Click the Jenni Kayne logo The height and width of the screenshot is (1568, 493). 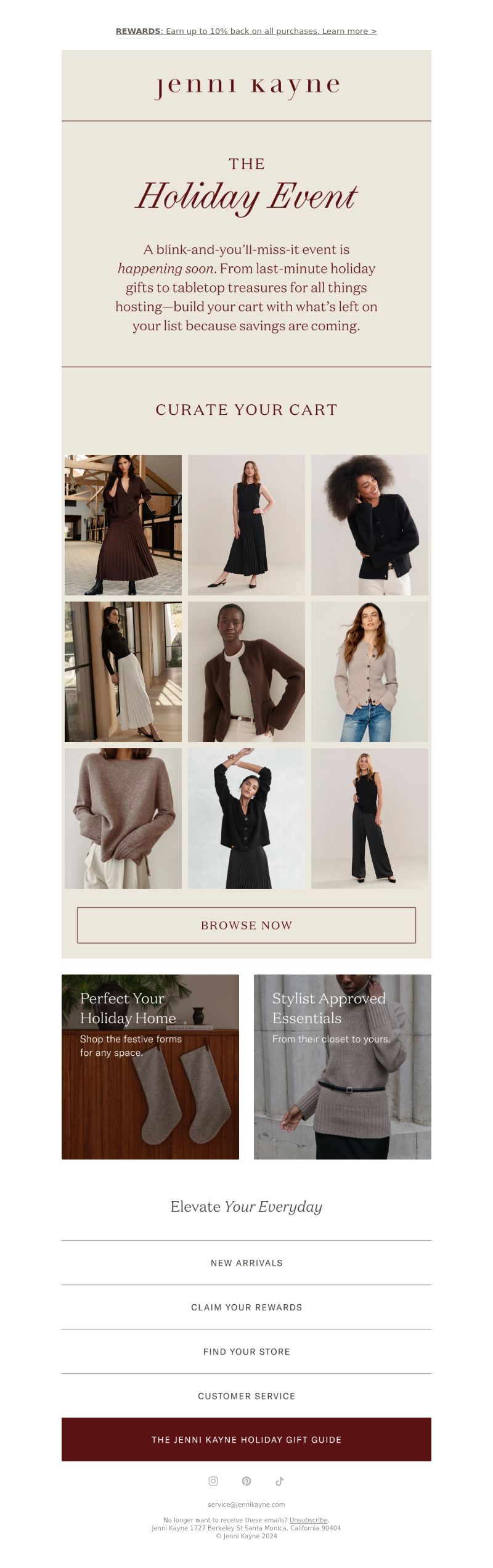(x=246, y=86)
